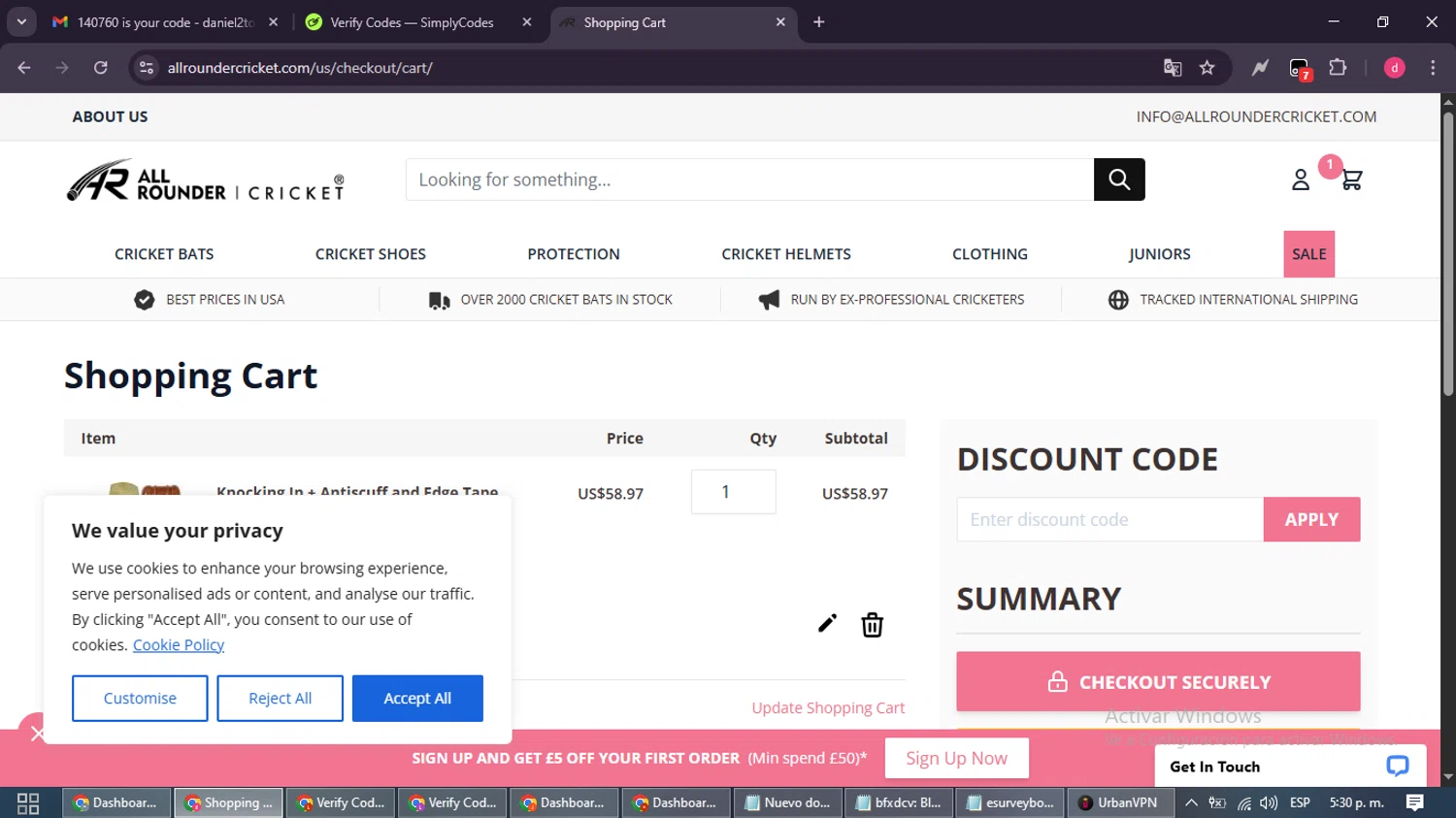Open the Get In Touch chat icon
The width and height of the screenshot is (1456, 818).
click(1398, 767)
